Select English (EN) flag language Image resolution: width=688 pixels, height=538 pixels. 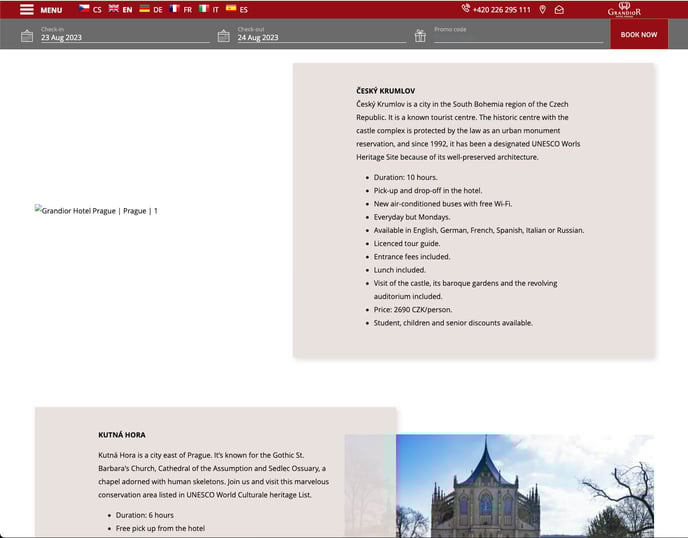click(114, 9)
